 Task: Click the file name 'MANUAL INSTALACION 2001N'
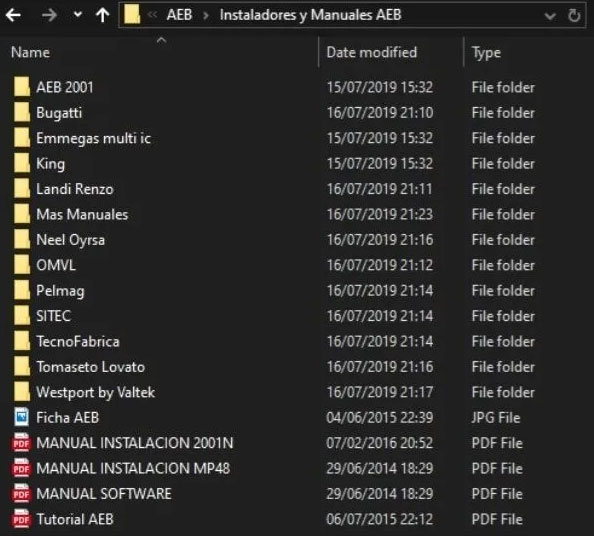coord(135,443)
